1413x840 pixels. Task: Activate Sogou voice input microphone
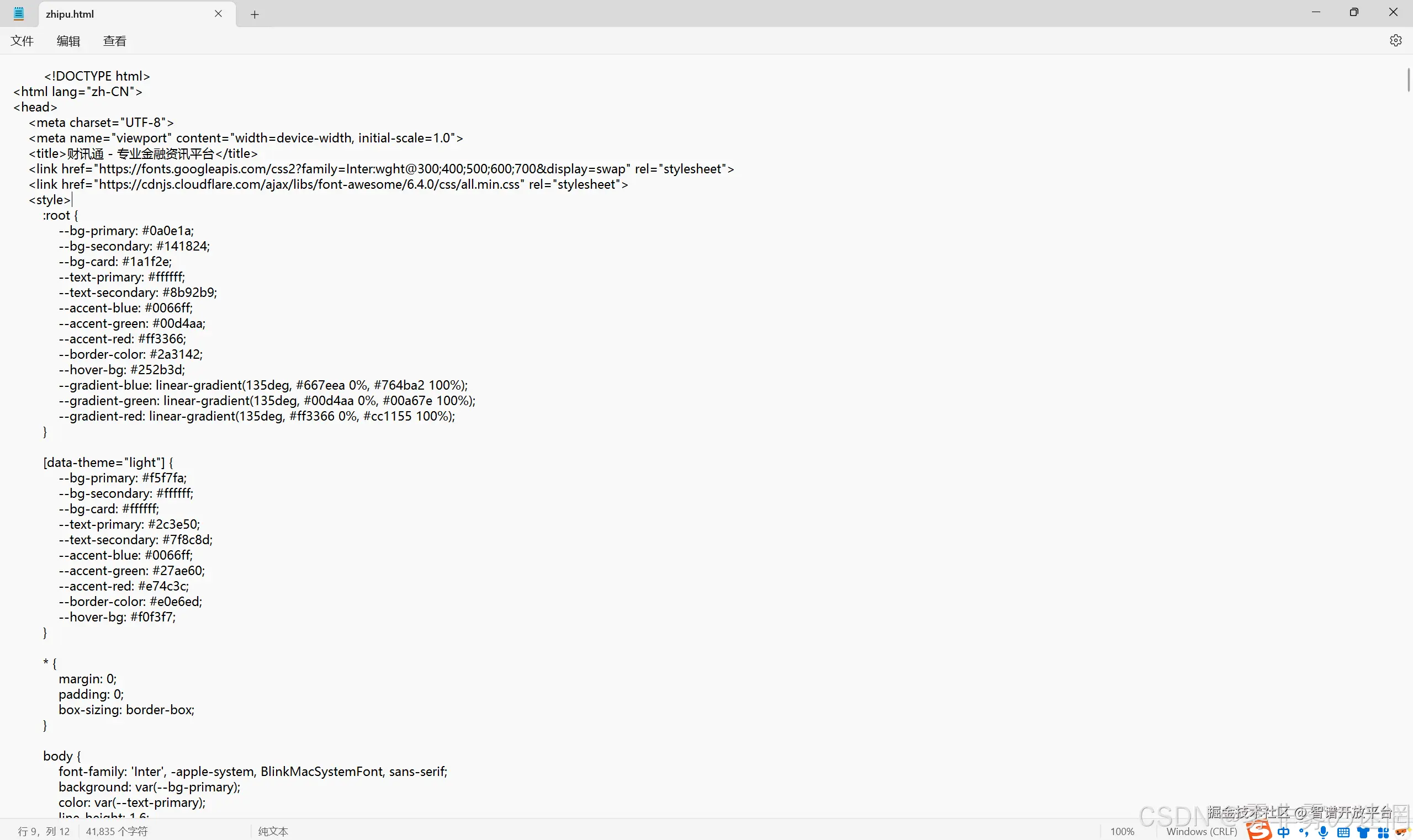pyautogui.click(x=1323, y=832)
